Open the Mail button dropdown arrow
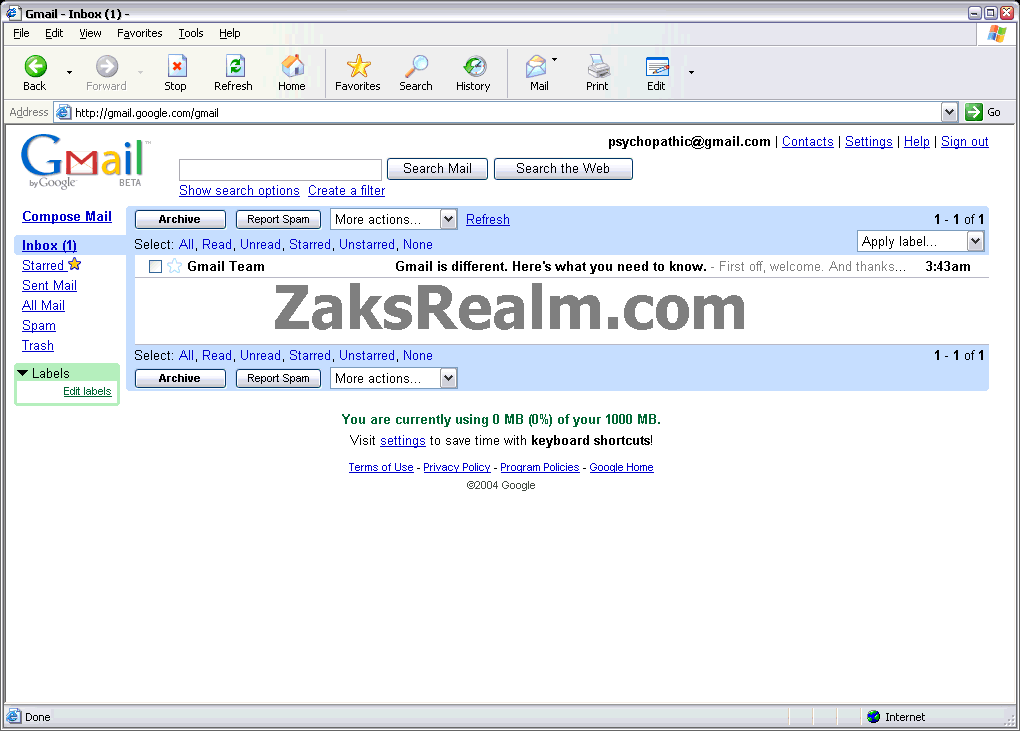 pos(555,60)
